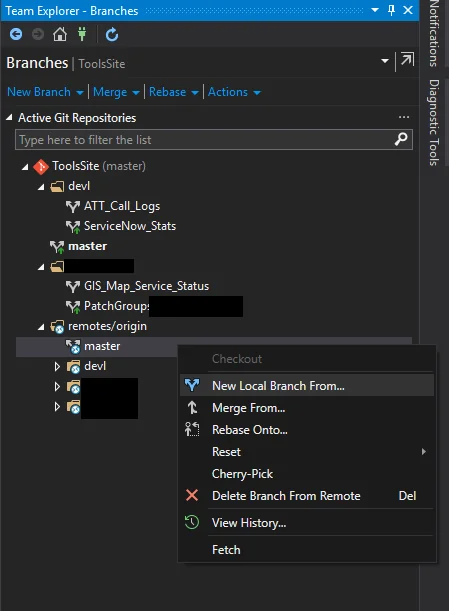This screenshot has width=449, height=611.
Task: Toggle the pin icon on Team Explorer
Action: 392,10
